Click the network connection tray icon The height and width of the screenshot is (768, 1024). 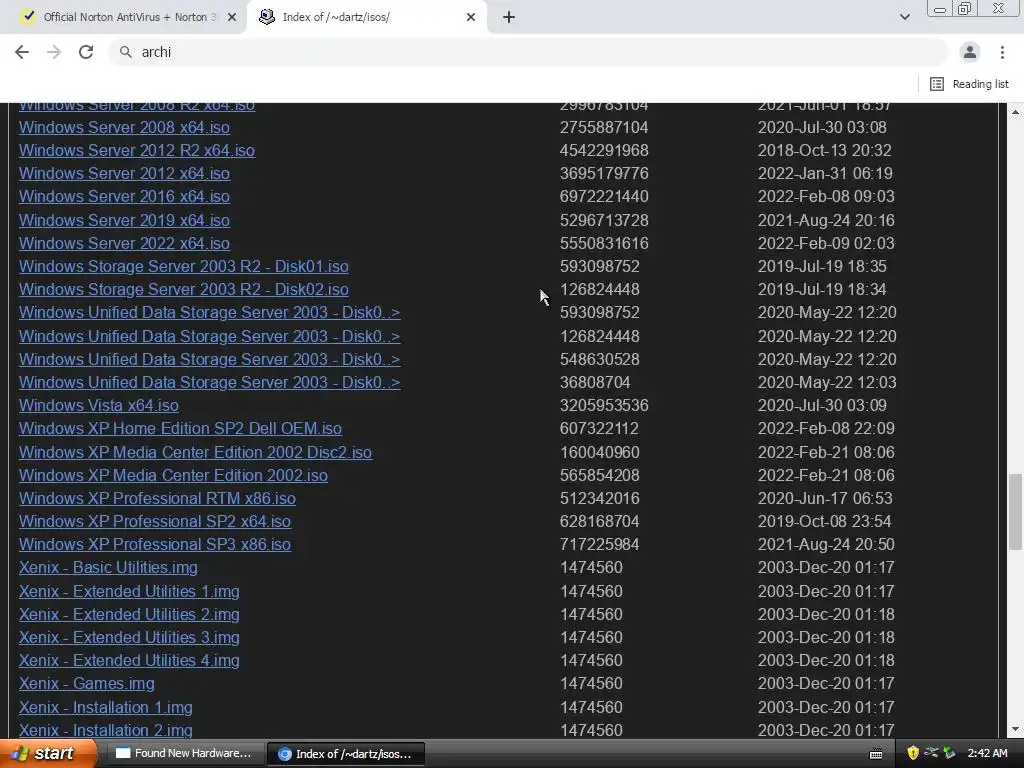tap(931, 754)
